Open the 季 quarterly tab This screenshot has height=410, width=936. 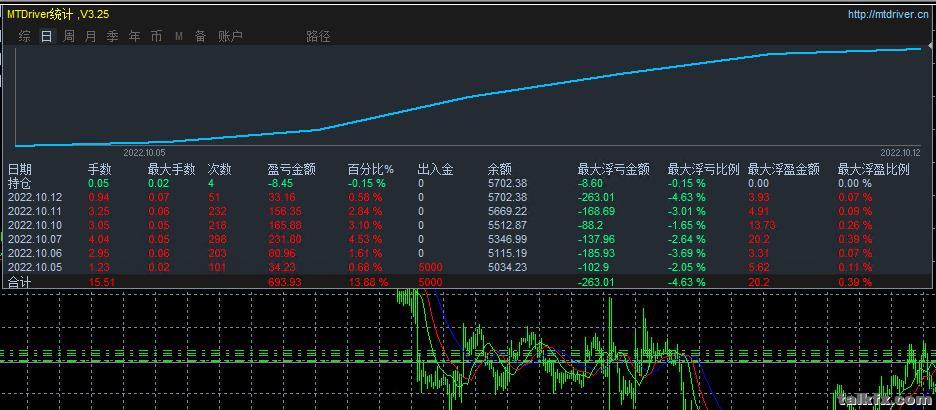click(x=112, y=36)
